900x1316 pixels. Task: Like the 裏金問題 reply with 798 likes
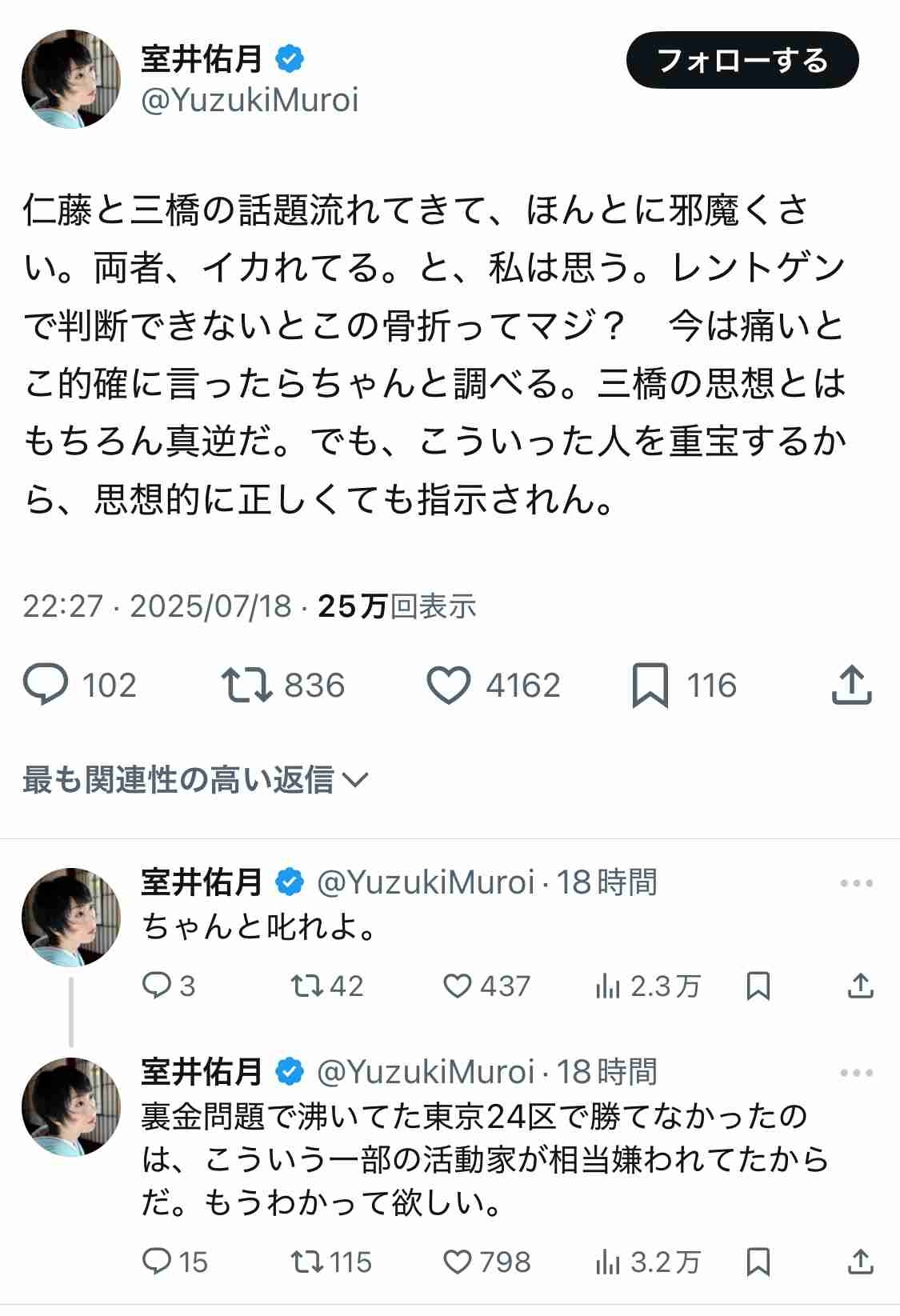click(458, 1262)
